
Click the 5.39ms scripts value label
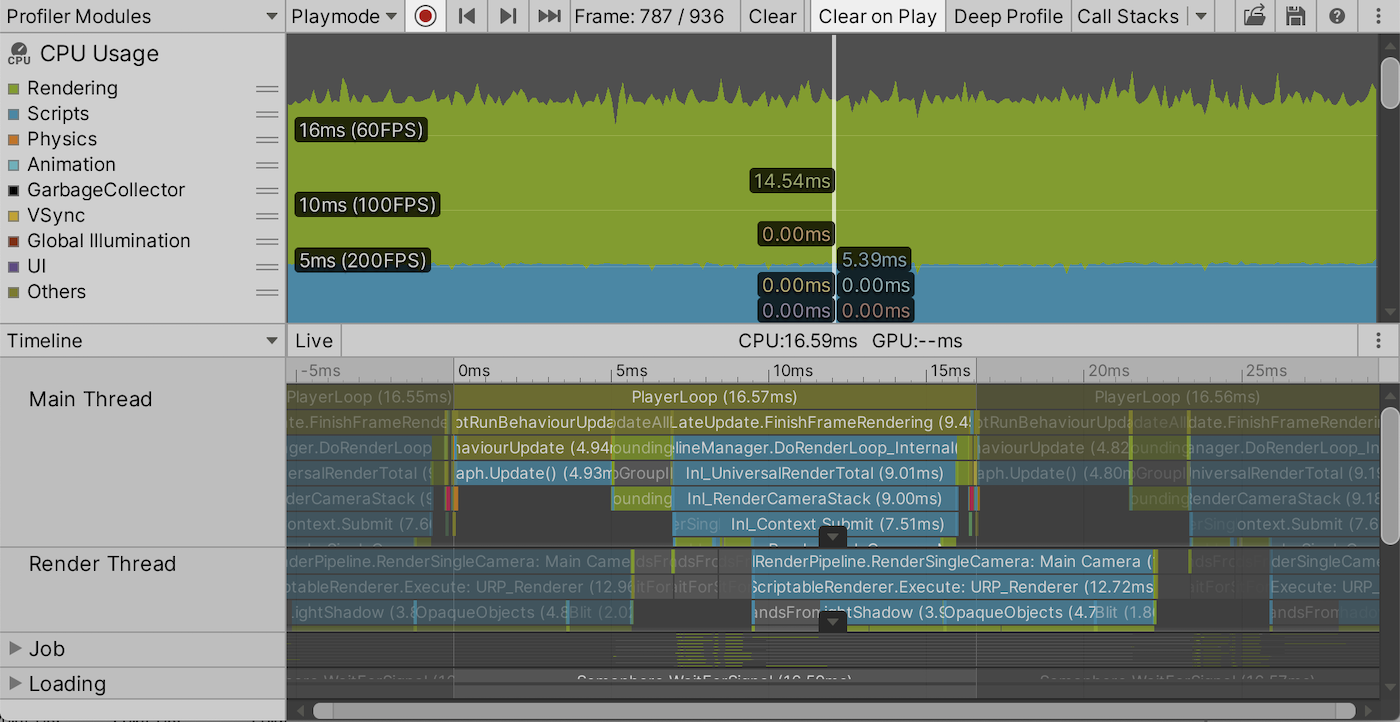874,260
